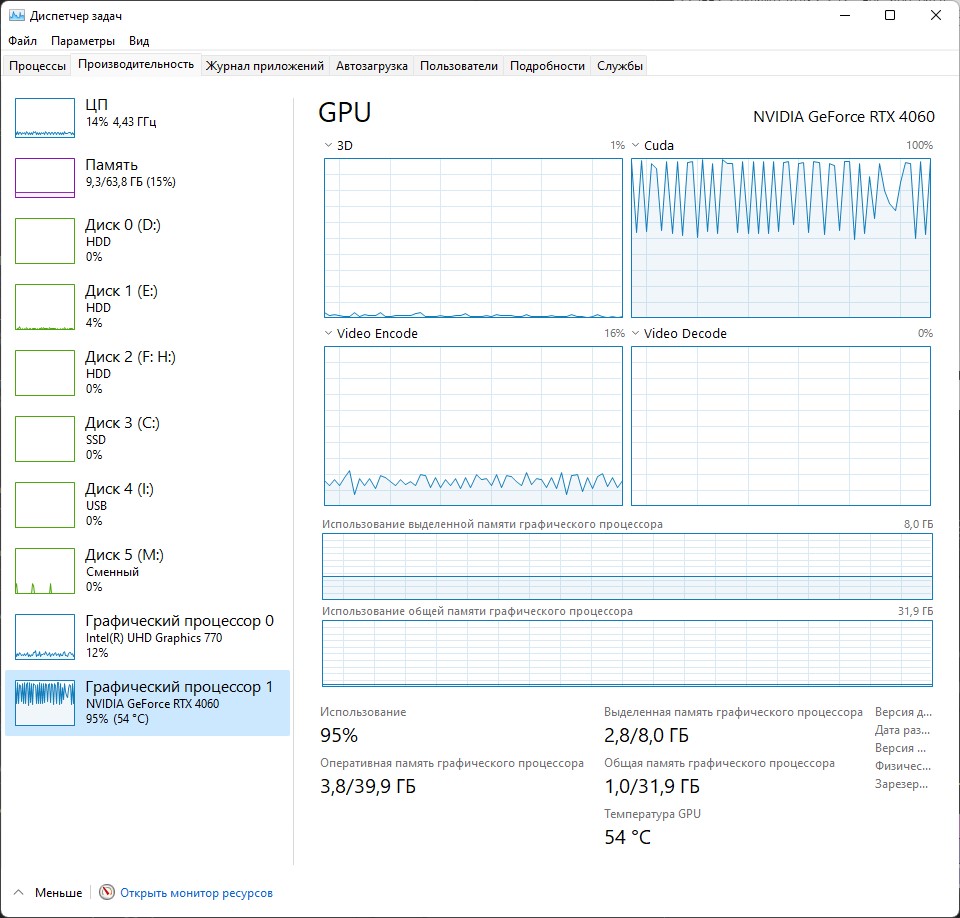
Task: Select the ЦП mini graph thumbnail
Action: coord(45,118)
